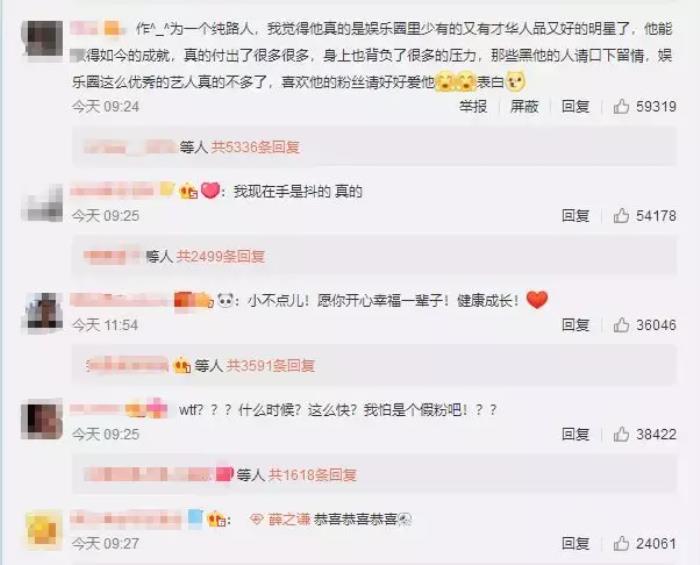Screen dimensions: 700x565
Task: Open avatar of the 11:54 commenter
Action: point(42,312)
